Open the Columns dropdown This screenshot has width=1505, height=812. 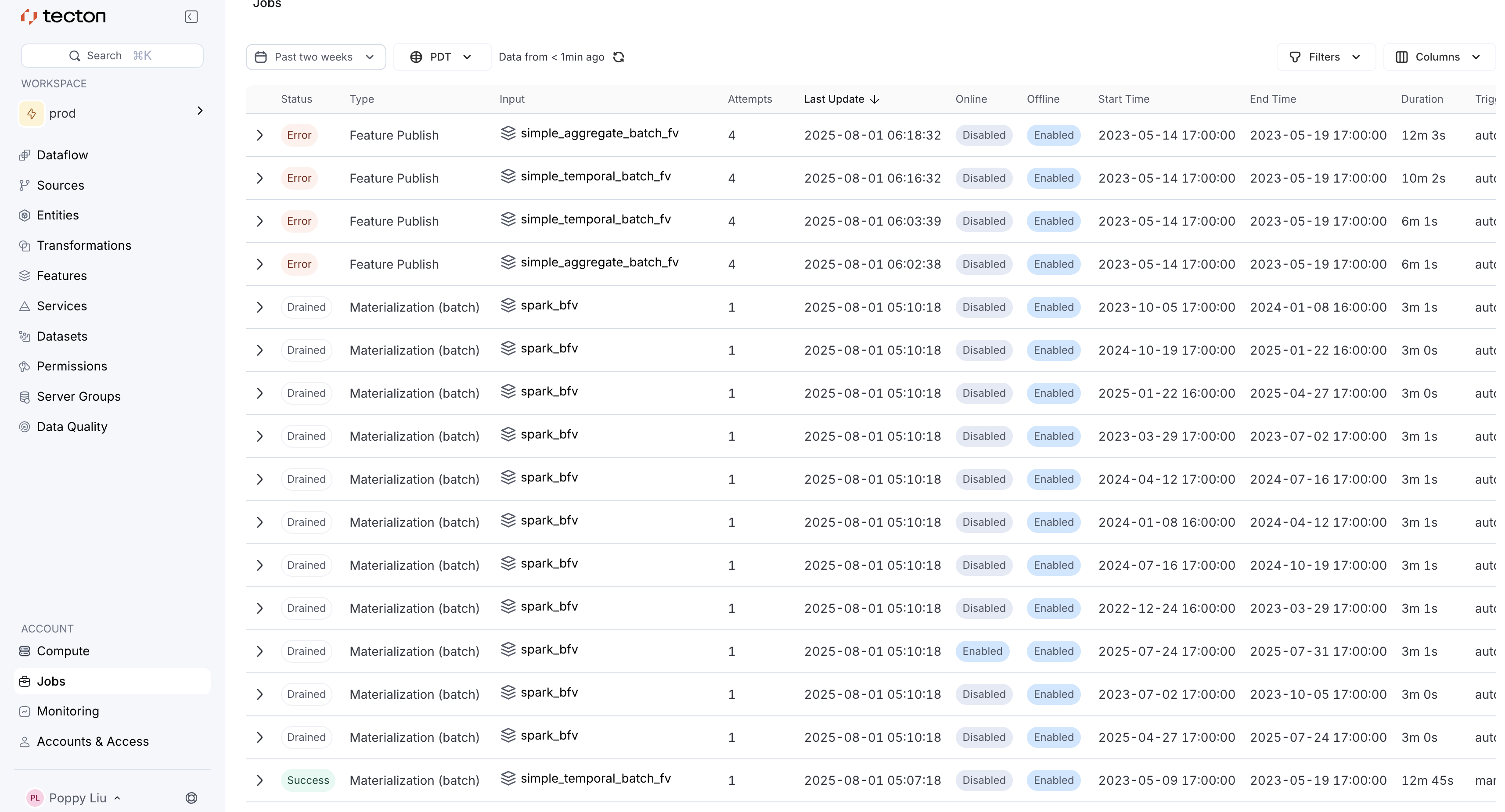pos(1438,57)
